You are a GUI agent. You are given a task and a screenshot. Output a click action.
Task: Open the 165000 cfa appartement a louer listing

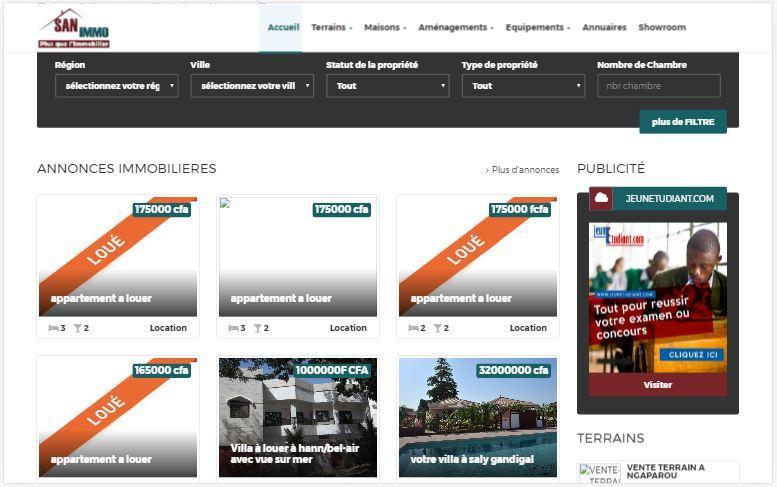coord(118,417)
